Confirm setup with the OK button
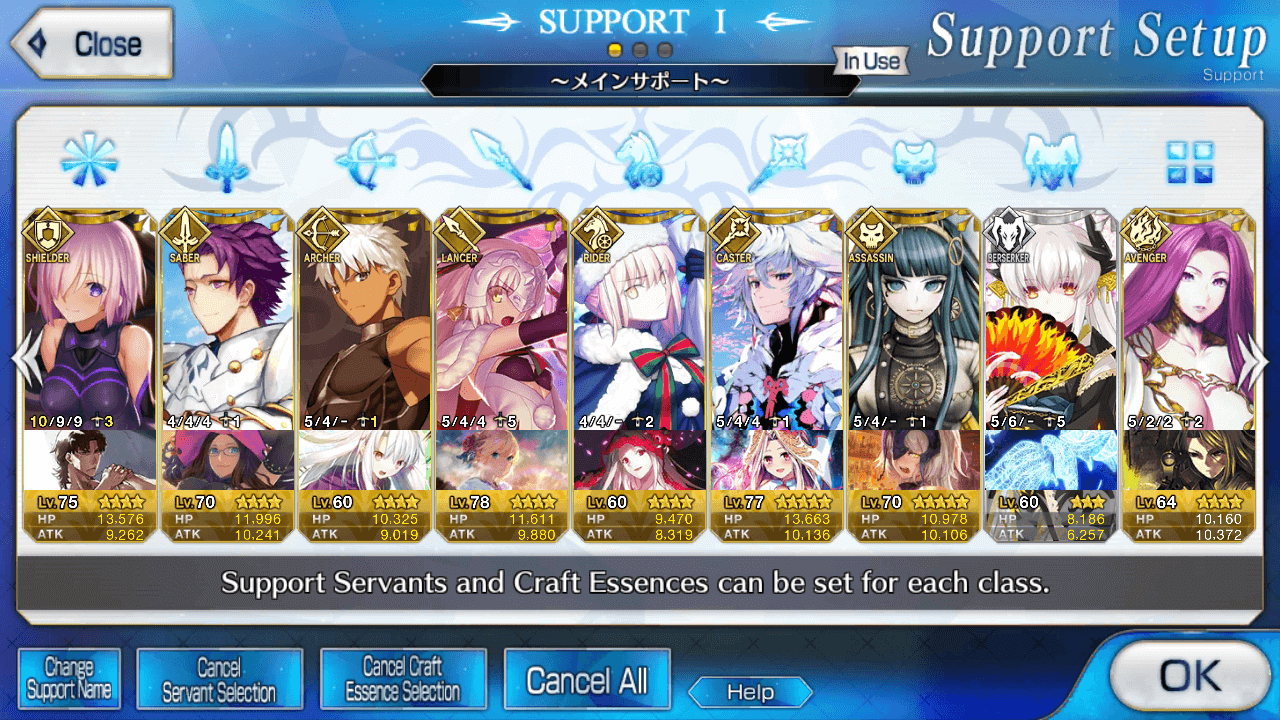 (x=1189, y=676)
